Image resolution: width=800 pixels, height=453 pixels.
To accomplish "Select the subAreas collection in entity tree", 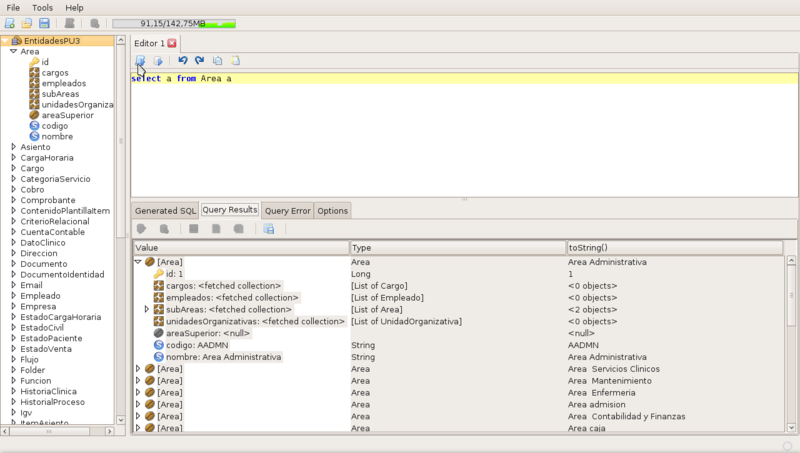I will coord(60,94).
